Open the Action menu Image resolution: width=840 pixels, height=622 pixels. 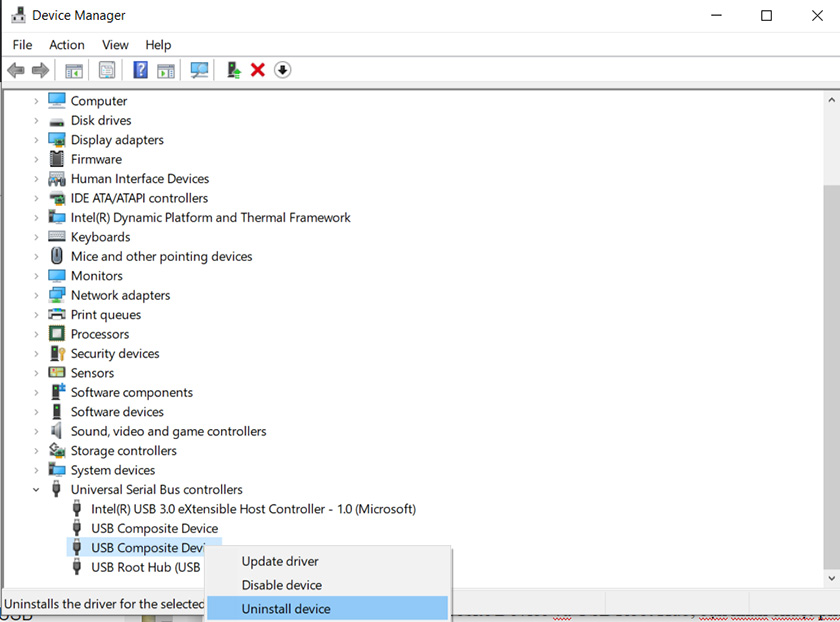[x=67, y=45]
